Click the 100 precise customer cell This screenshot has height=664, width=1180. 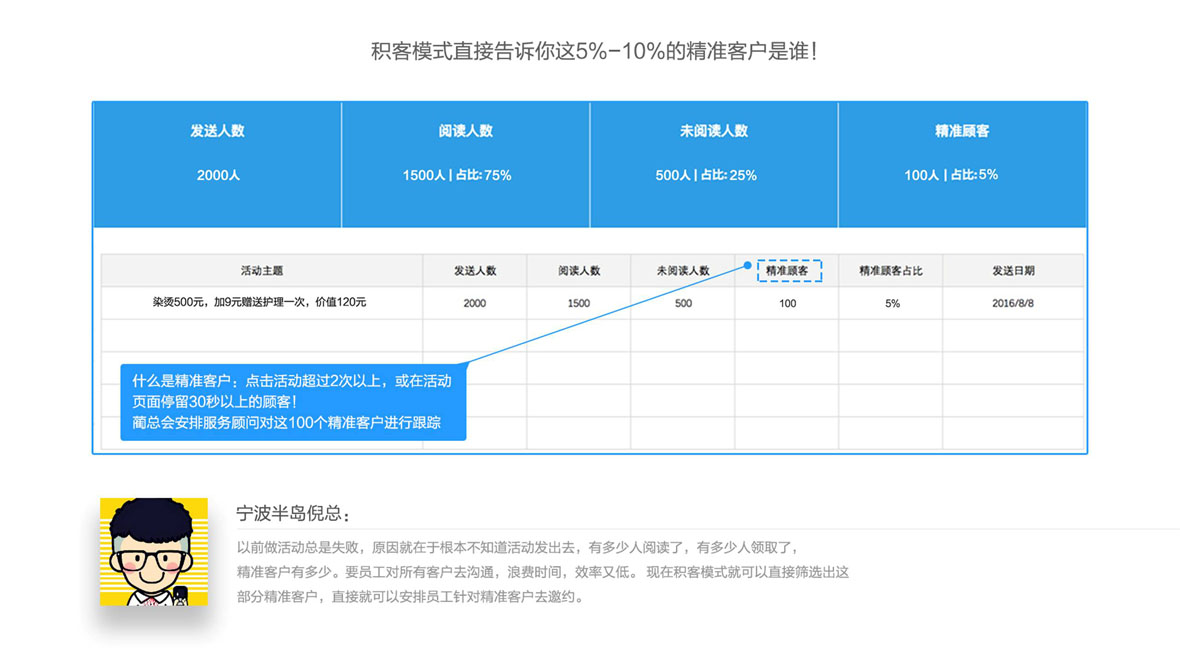787,303
